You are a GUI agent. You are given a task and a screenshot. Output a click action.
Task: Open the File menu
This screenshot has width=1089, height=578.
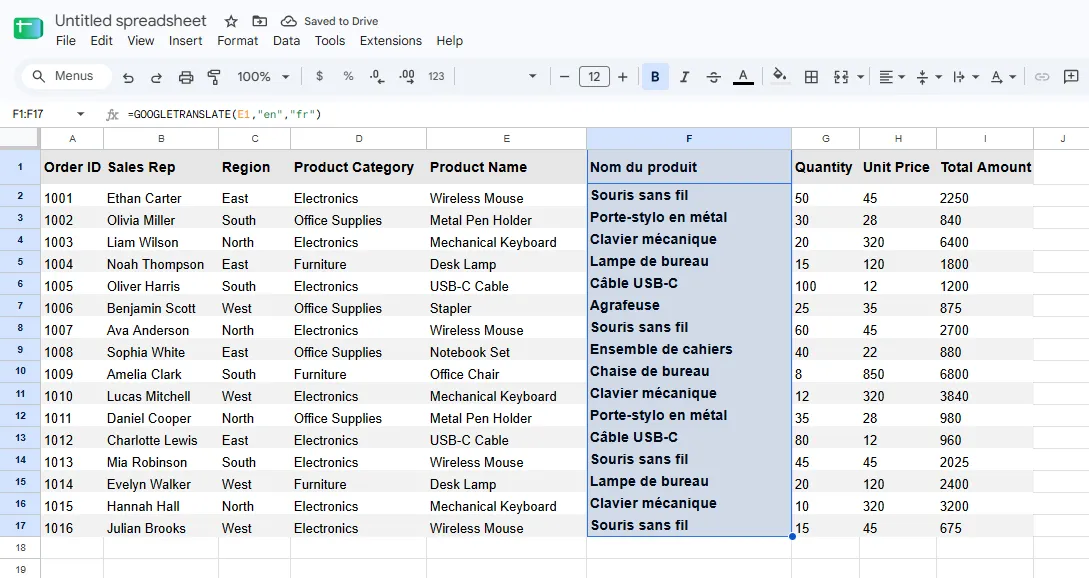[66, 41]
